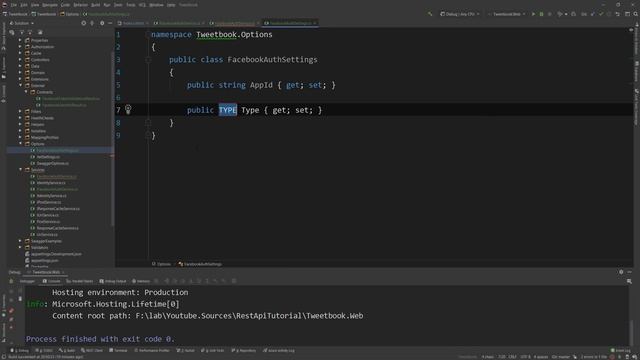
Task: Click locate-in-solution target icon
Action: click(x=84, y=23)
